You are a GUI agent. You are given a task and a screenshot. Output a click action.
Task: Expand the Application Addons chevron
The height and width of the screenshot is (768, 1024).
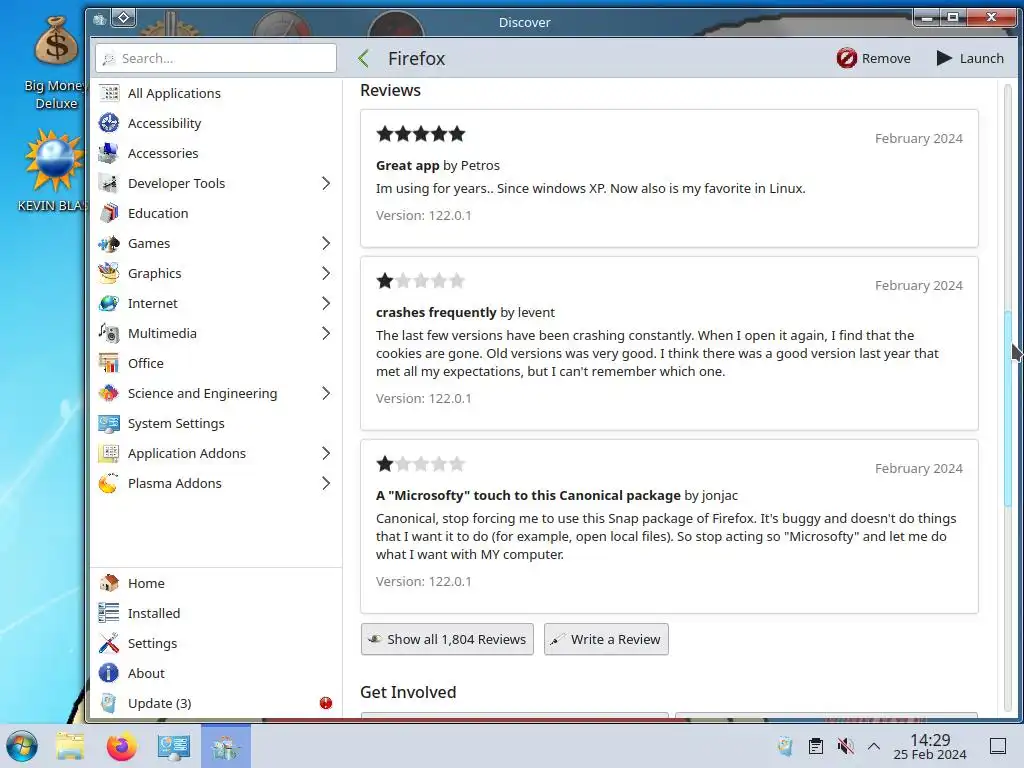point(326,453)
